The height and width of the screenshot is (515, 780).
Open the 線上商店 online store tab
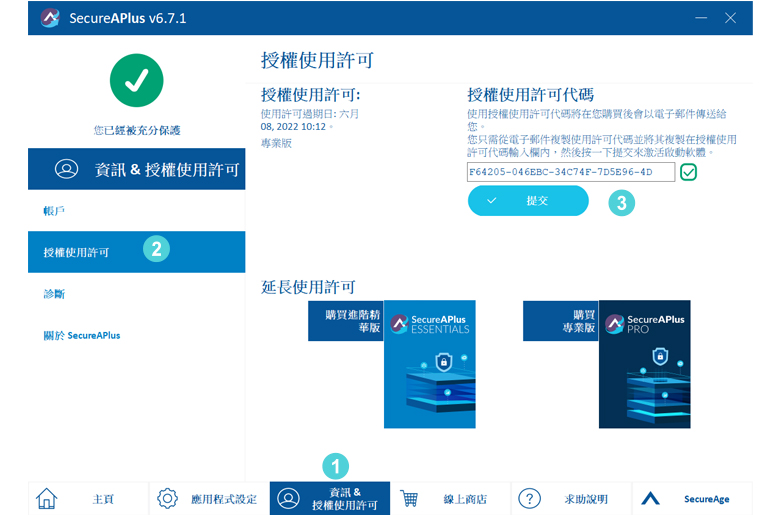(451, 498)
